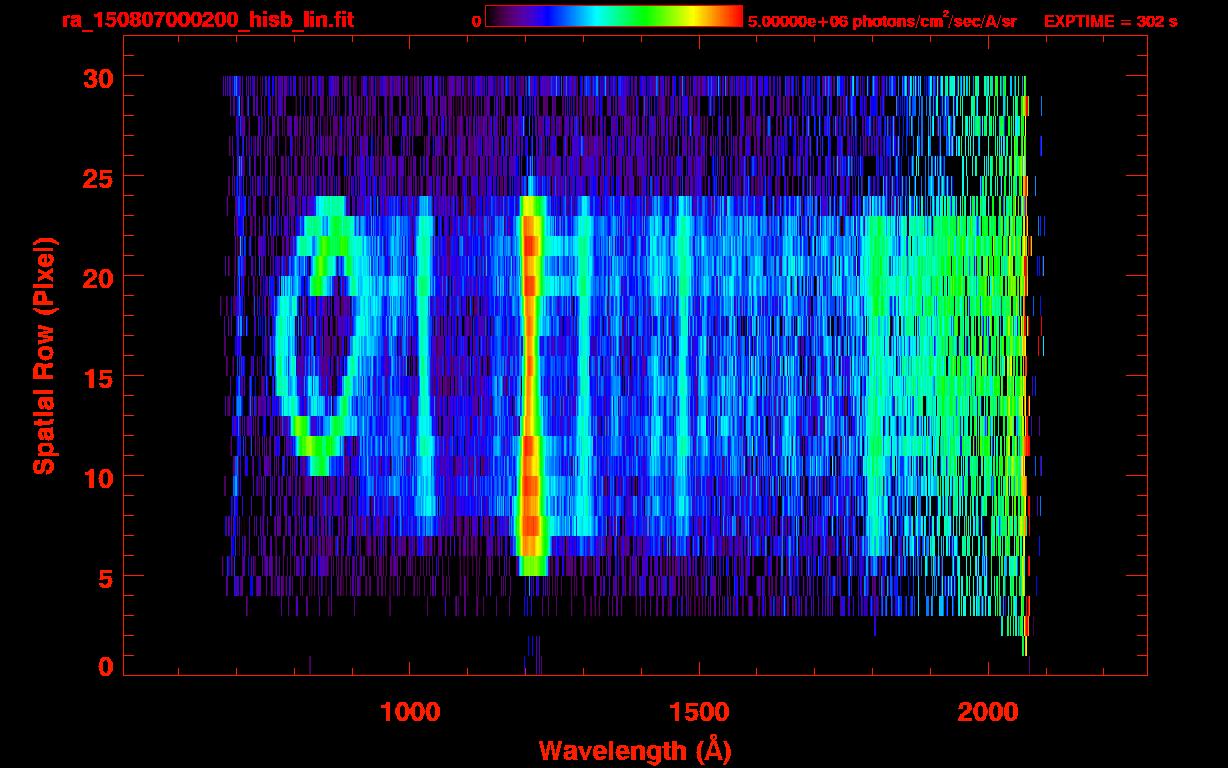Viewport: 1228px width, 768px height.
Task: Click the colorbar minimum value 0
Action: 476,22
